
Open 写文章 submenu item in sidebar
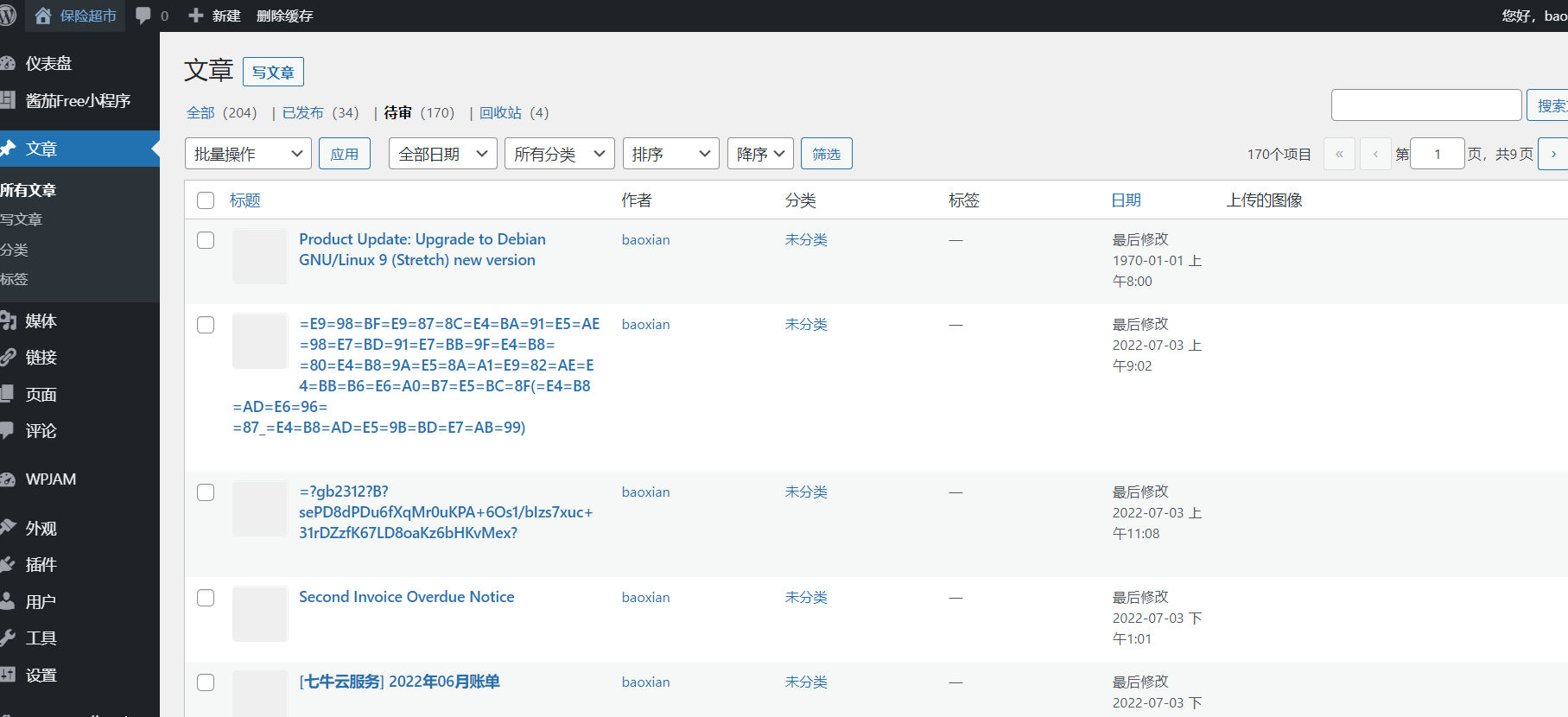pos(21,219)
